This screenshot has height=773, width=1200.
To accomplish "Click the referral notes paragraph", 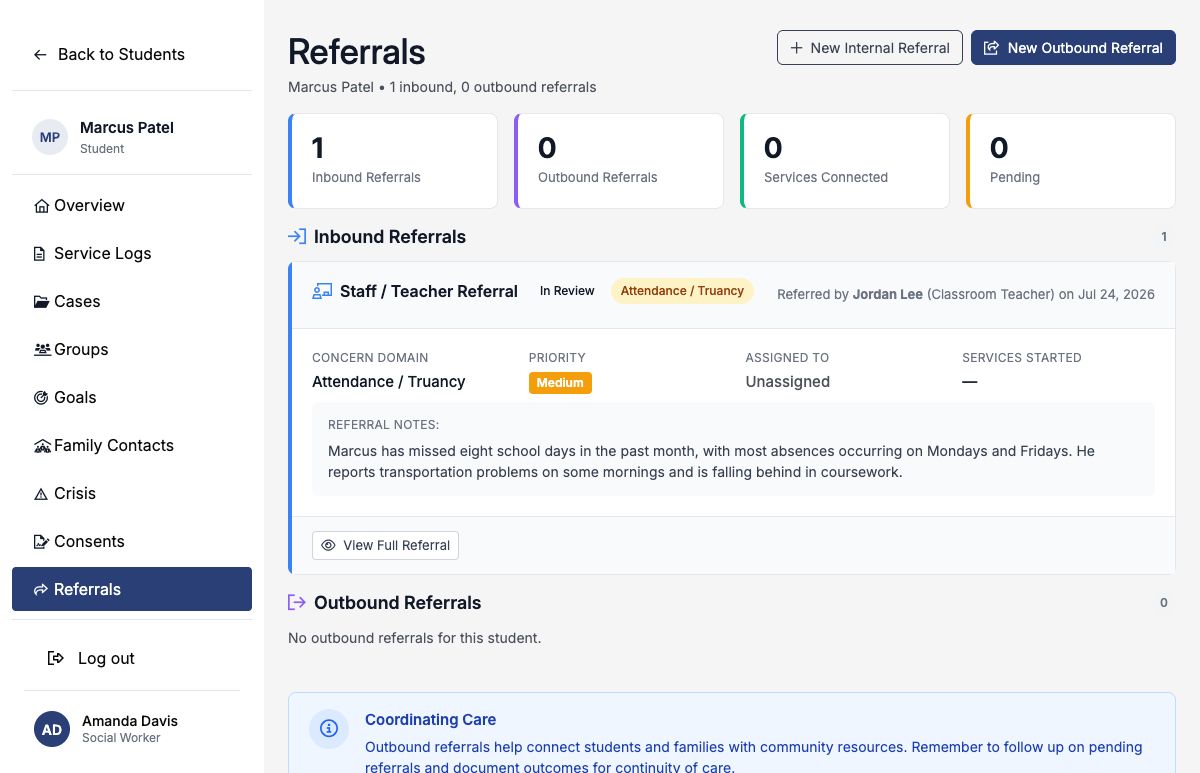I will [x=711, y=462].
